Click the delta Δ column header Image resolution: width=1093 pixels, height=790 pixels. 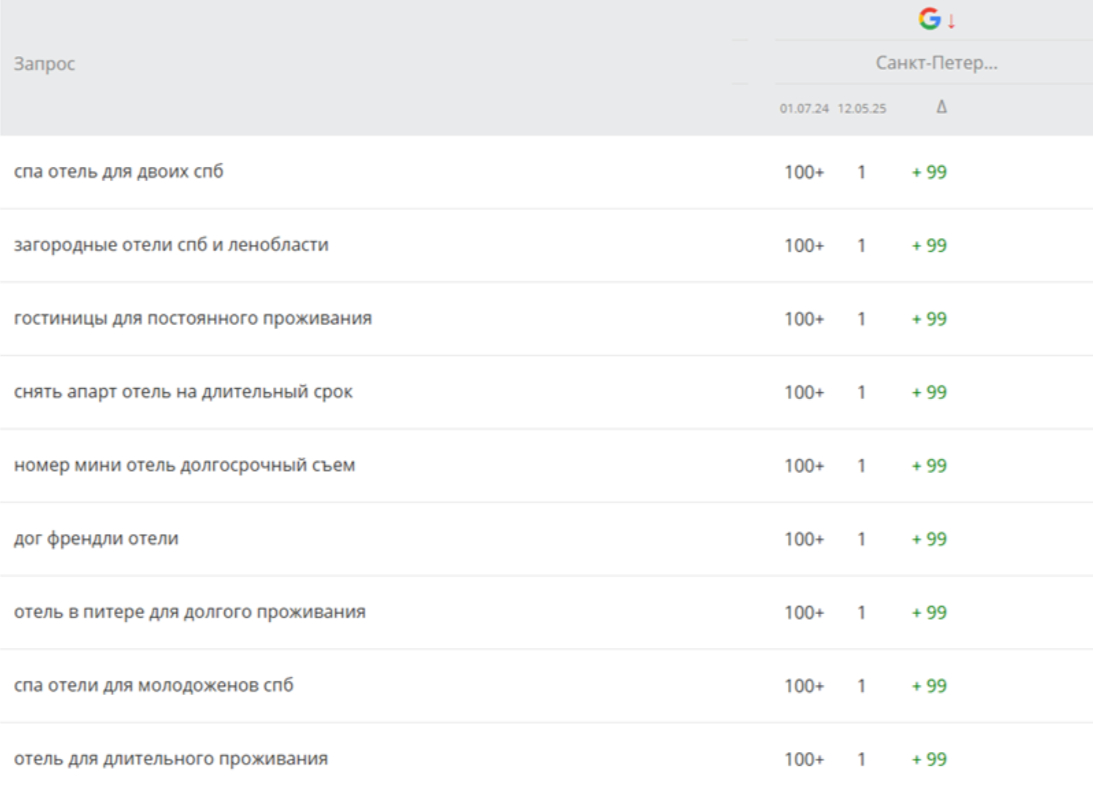941,107
